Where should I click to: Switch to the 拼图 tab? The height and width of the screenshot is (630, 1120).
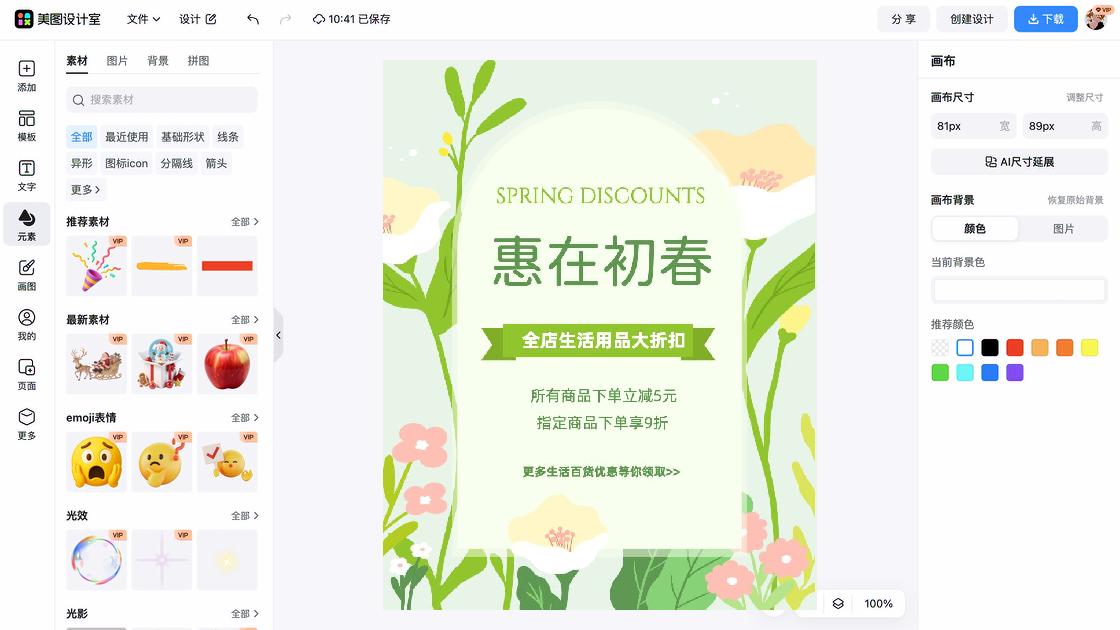199,61
